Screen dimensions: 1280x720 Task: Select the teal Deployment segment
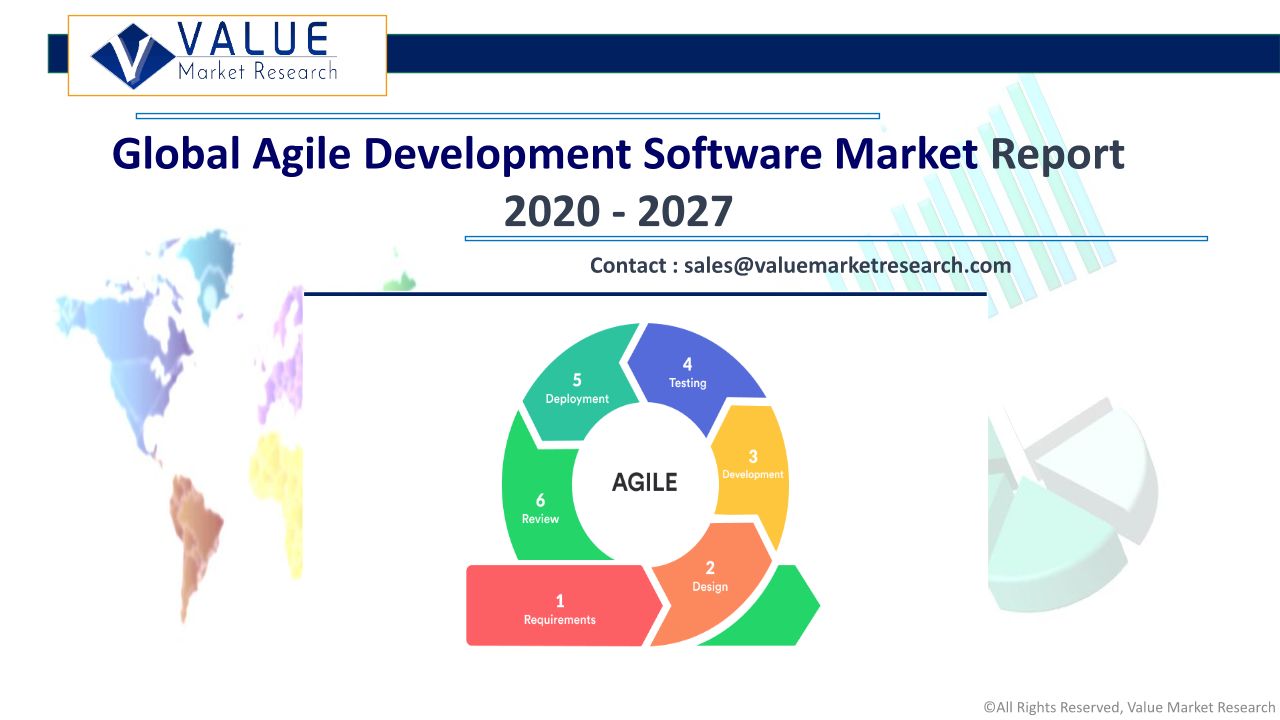point(577,388)
